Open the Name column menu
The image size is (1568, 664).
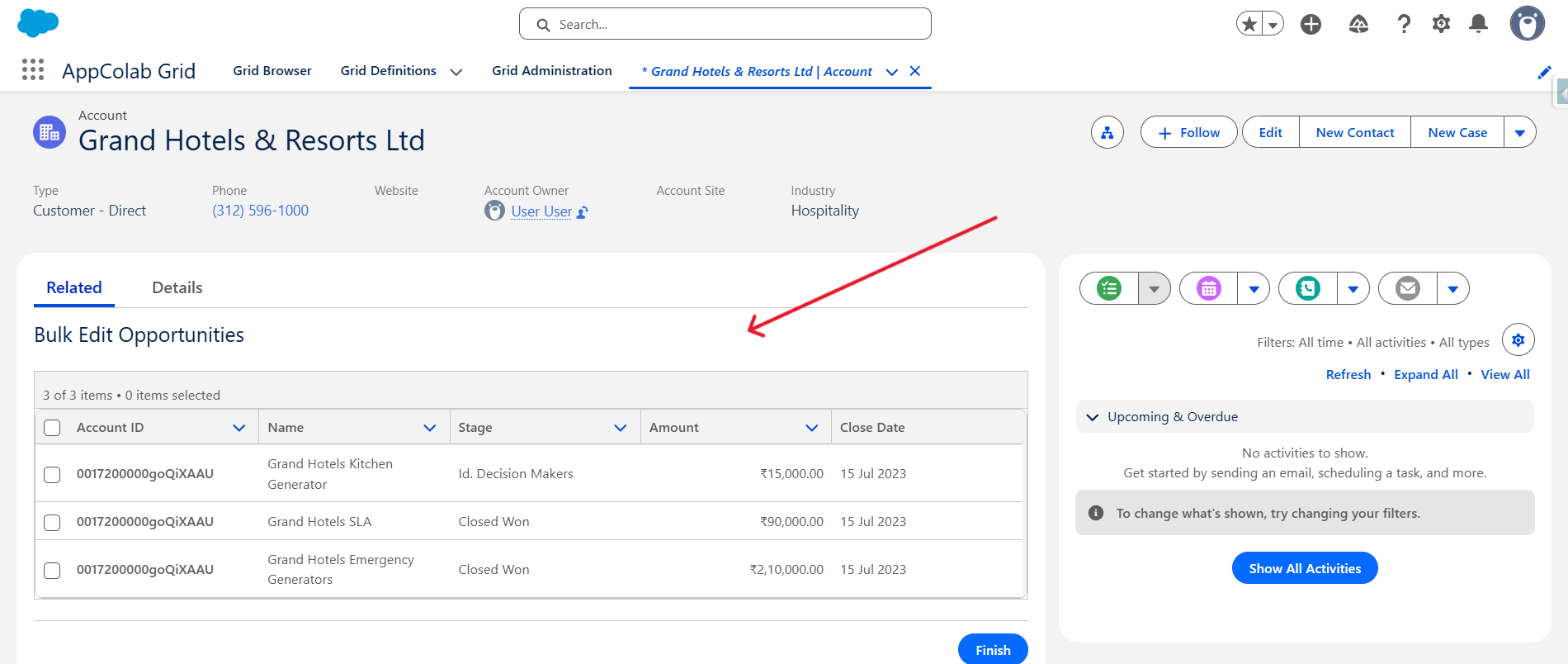coord(430,428)
